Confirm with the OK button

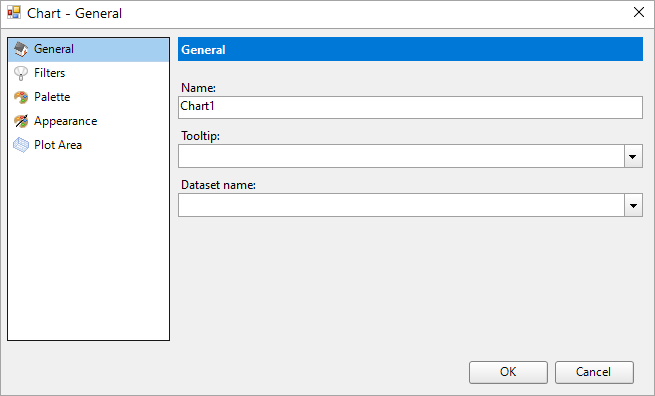[x=508, y=372]
